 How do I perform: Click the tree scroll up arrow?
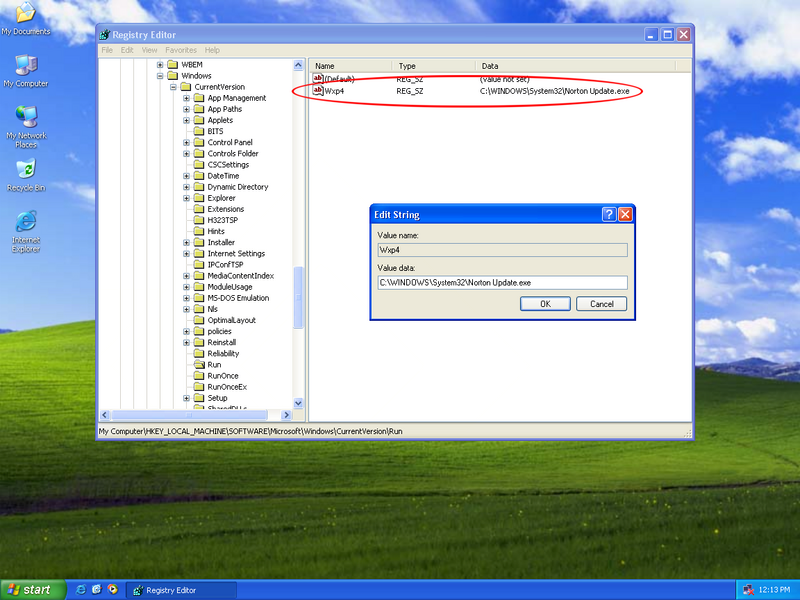(298, 65)
